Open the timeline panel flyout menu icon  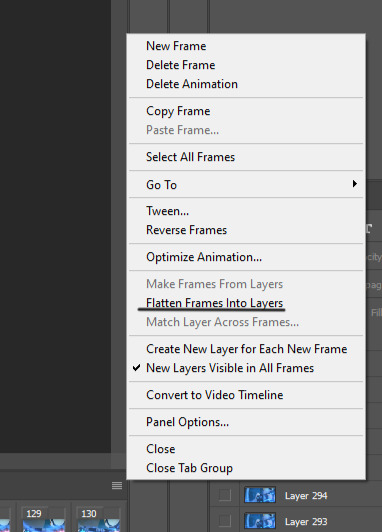[x=117, y=486]
